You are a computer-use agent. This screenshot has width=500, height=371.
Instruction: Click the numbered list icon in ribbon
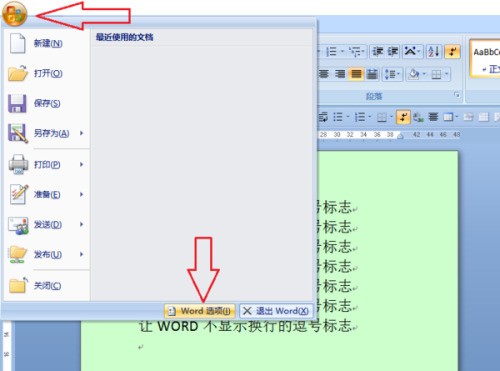click(x=331, y=52)
